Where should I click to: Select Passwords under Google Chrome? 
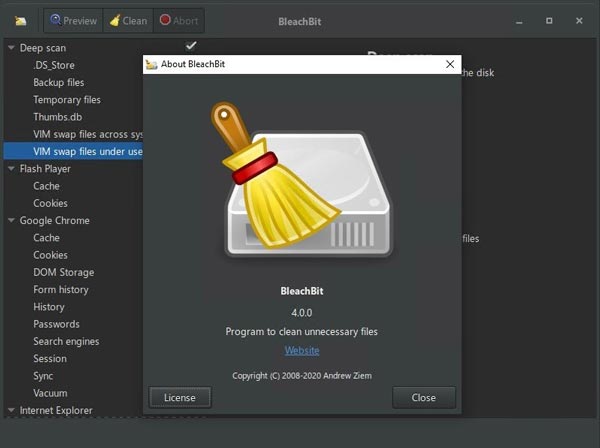pos(56,324)
